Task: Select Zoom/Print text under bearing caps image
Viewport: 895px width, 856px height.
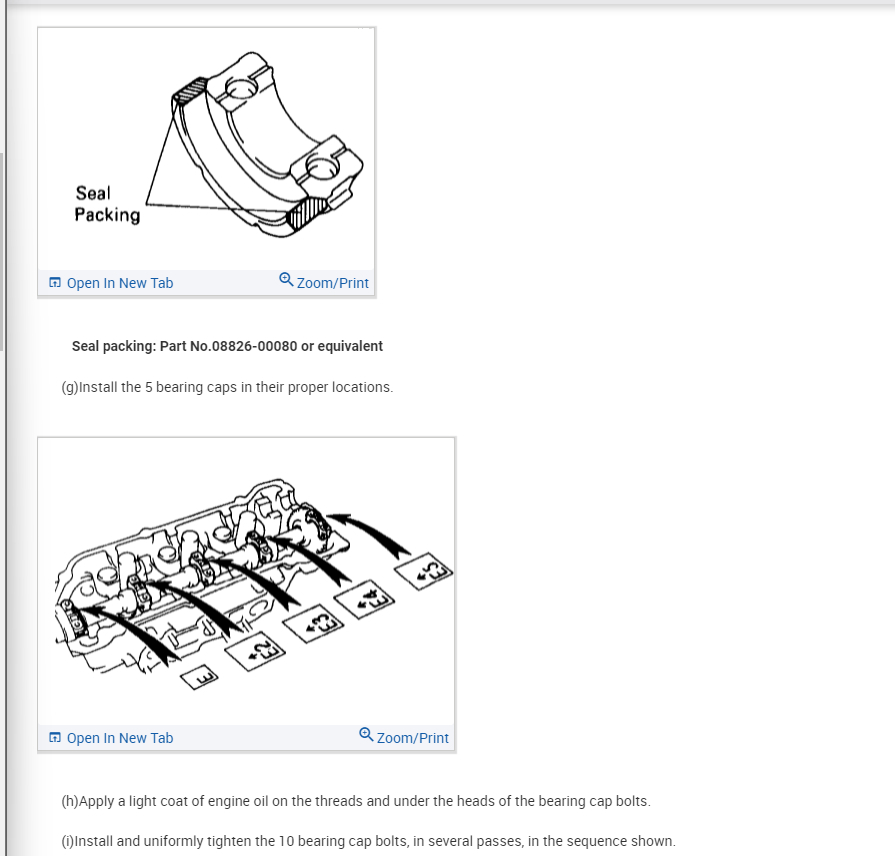Action: click(x=413, y=738)
